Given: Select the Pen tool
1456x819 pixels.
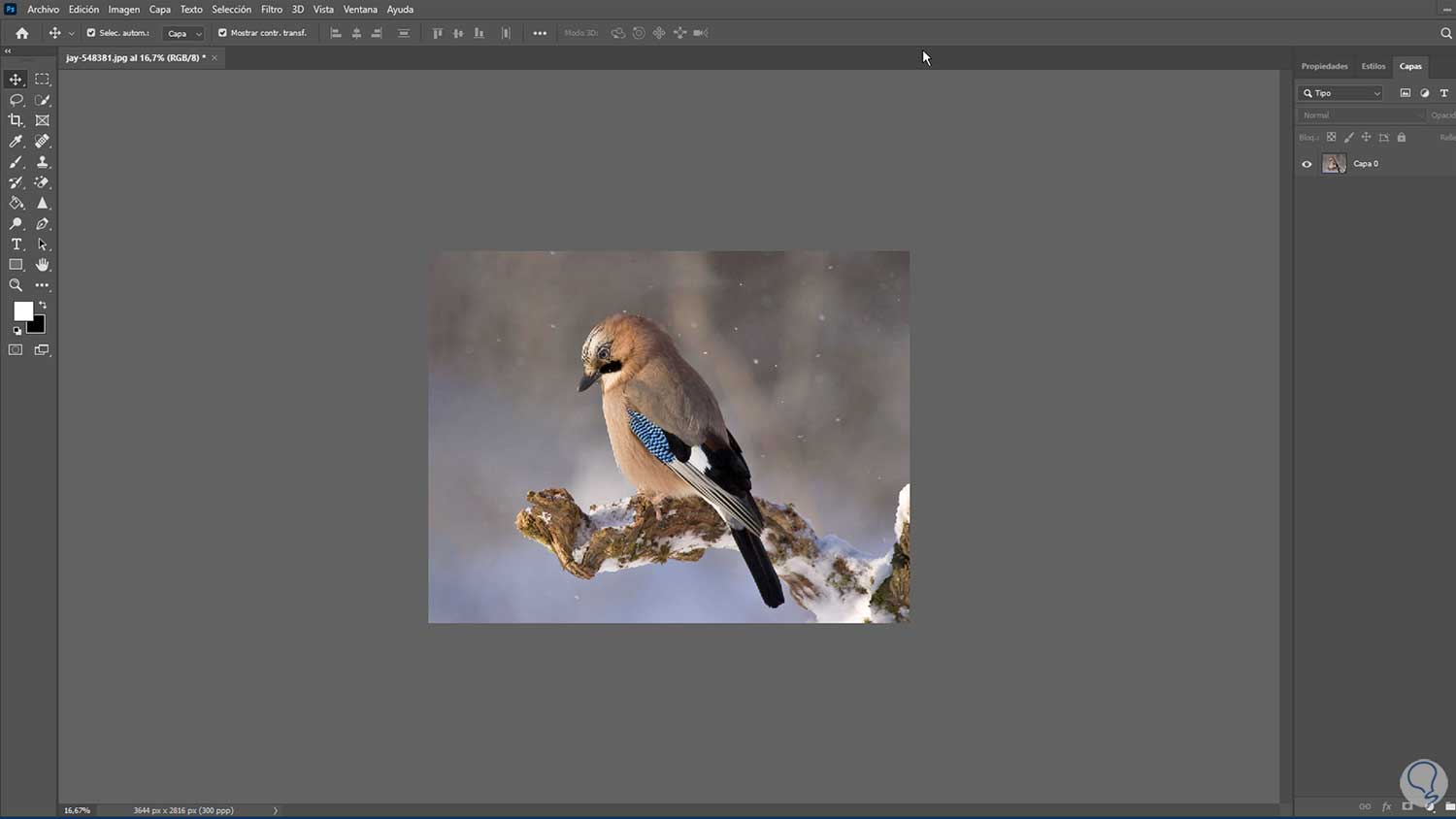Looking at the screenshot, I should [x=42, y=224].
